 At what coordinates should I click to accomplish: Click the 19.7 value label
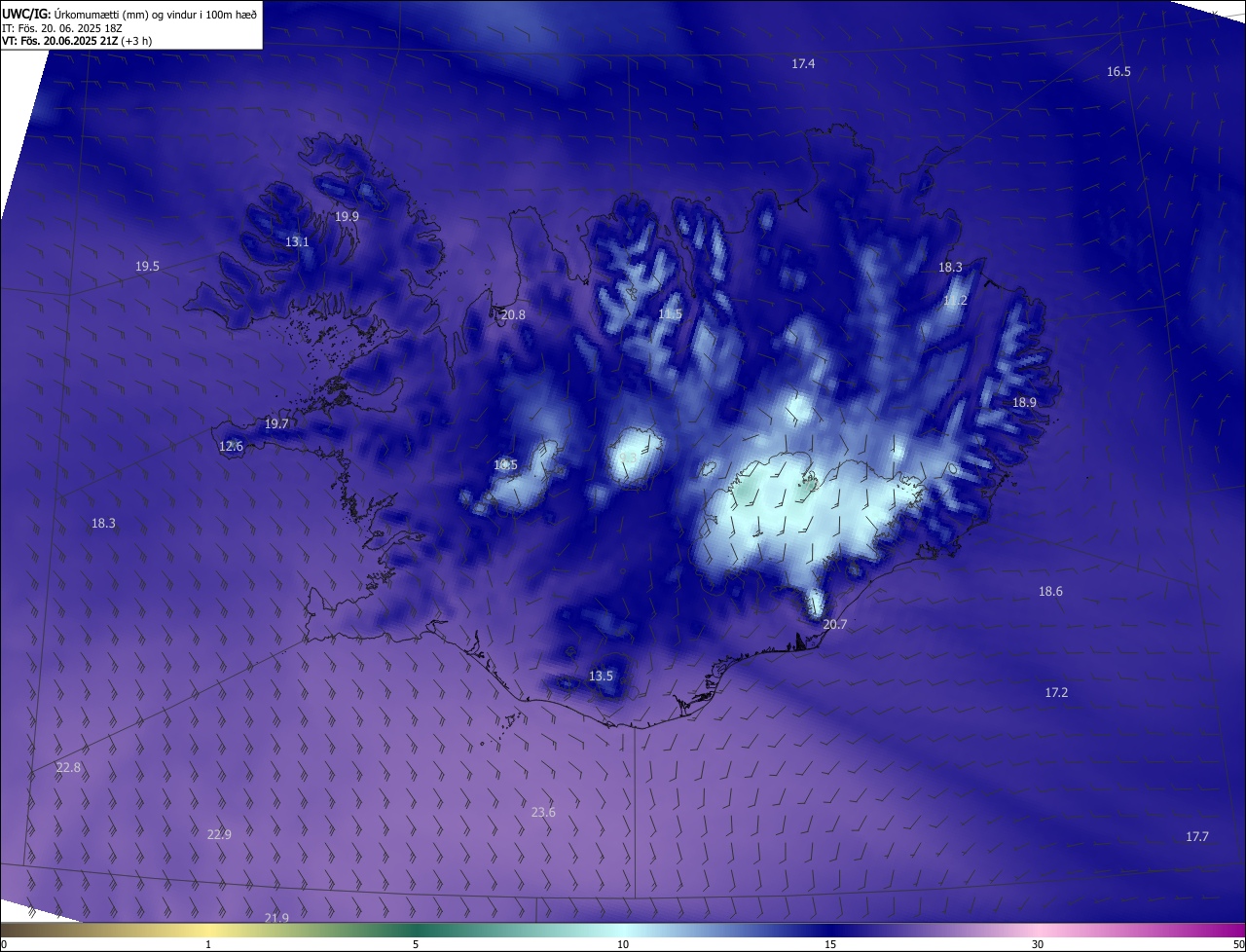276,423
